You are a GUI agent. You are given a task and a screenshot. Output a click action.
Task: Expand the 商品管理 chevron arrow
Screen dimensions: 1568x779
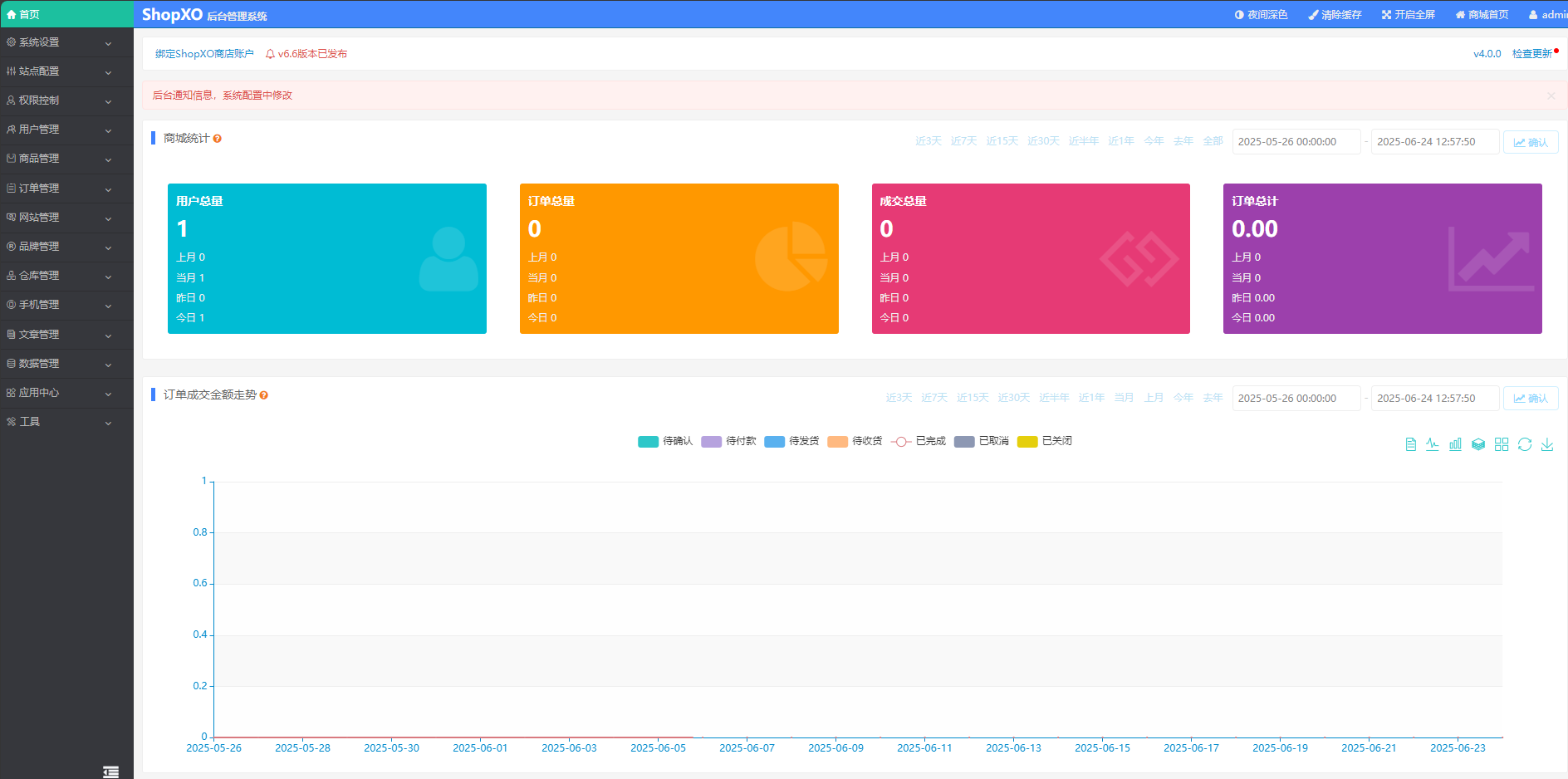tap(108, 160)
